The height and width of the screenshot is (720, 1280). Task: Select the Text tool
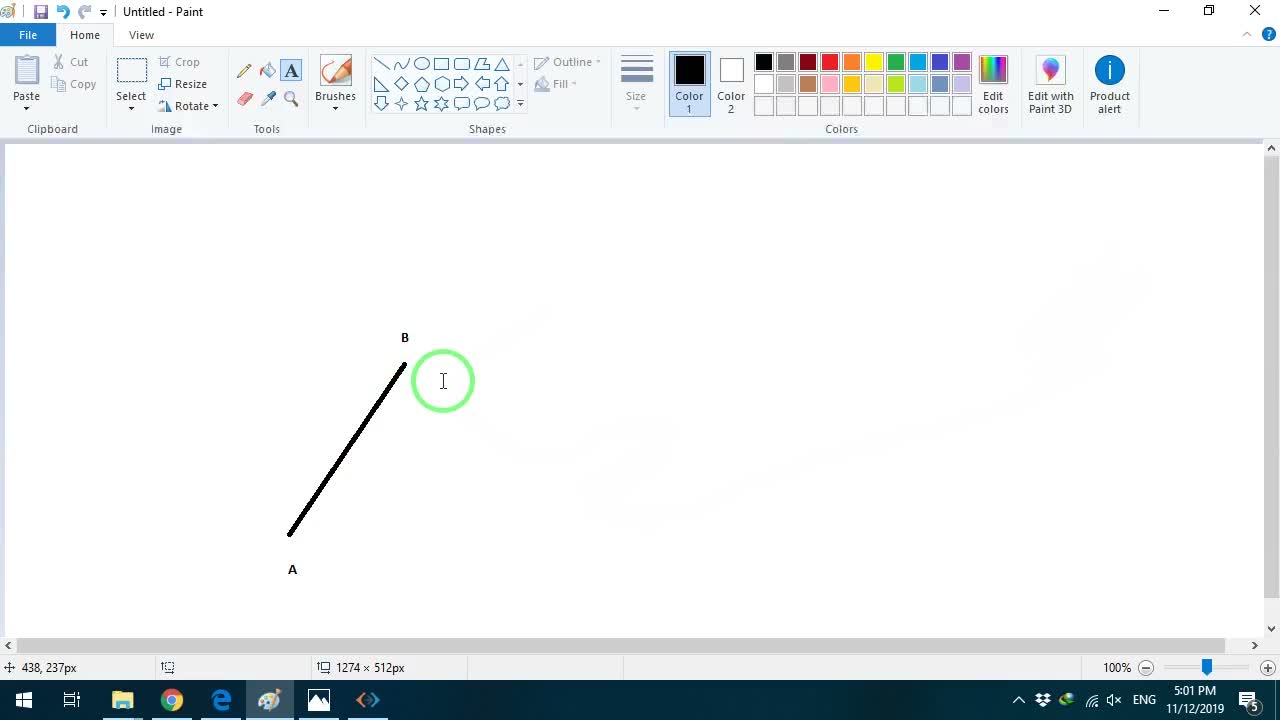pos(291,71)
